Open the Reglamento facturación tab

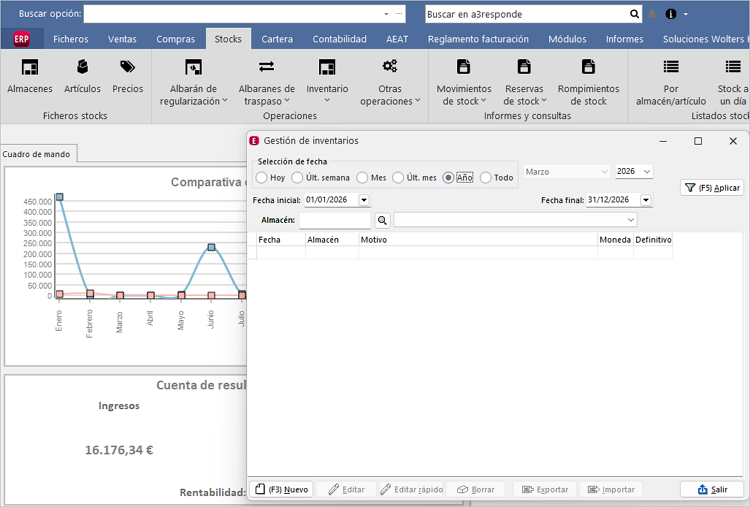(478, 39)
